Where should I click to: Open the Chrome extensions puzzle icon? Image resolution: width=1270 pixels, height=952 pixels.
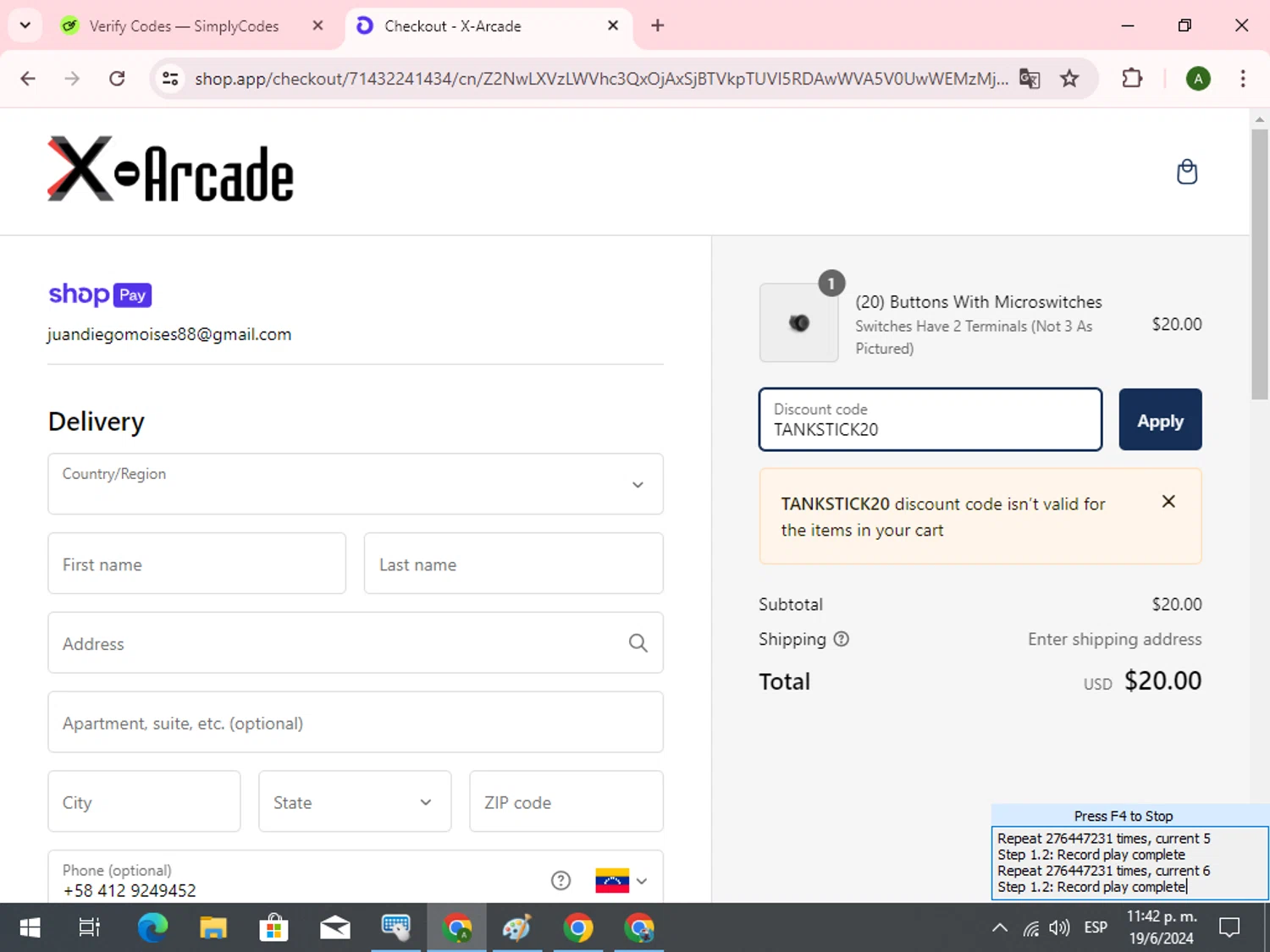1132,79
